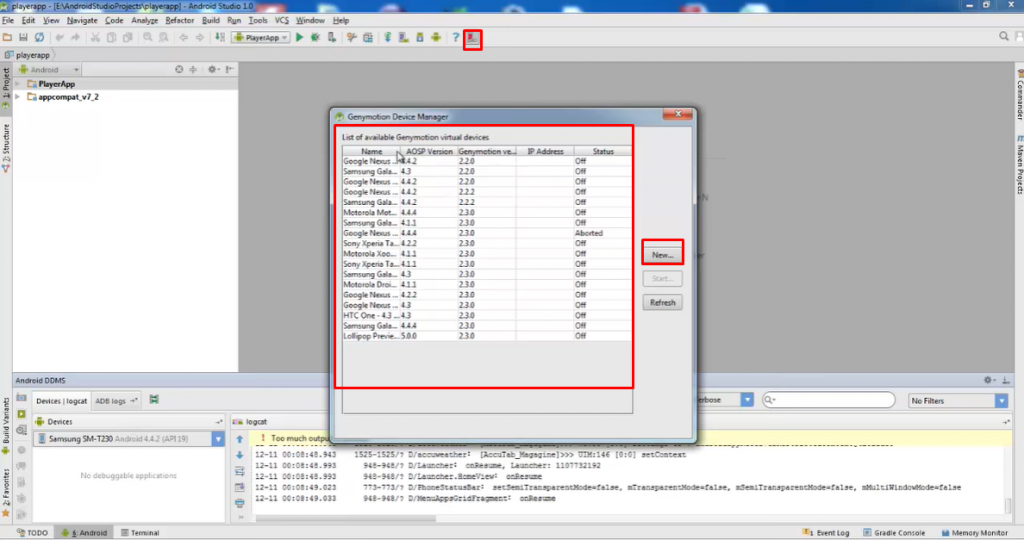
Task: Click the screen capture camera icon in DDMS
Action: [x=22, y=398]
